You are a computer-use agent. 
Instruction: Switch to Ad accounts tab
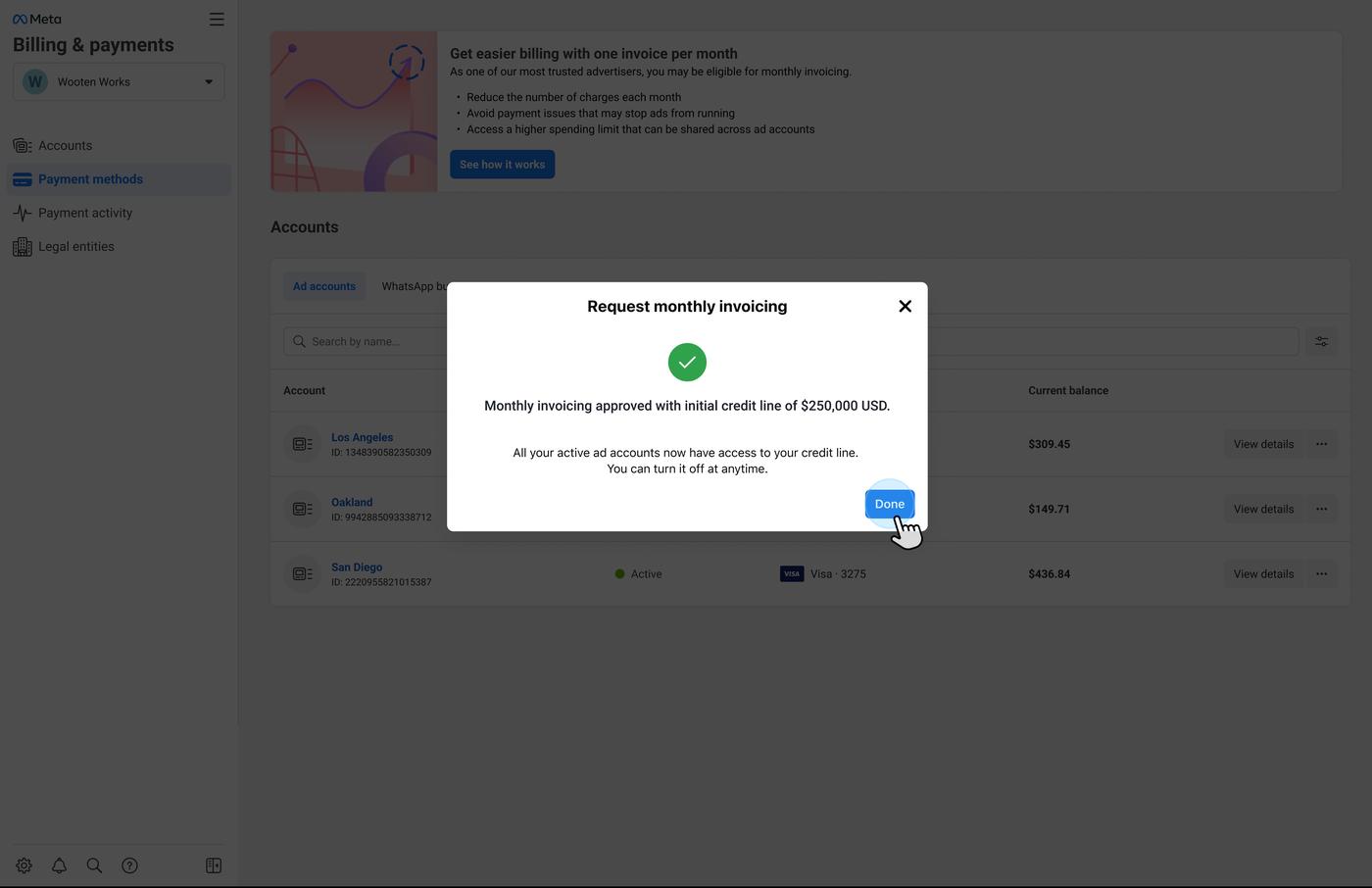324,286
